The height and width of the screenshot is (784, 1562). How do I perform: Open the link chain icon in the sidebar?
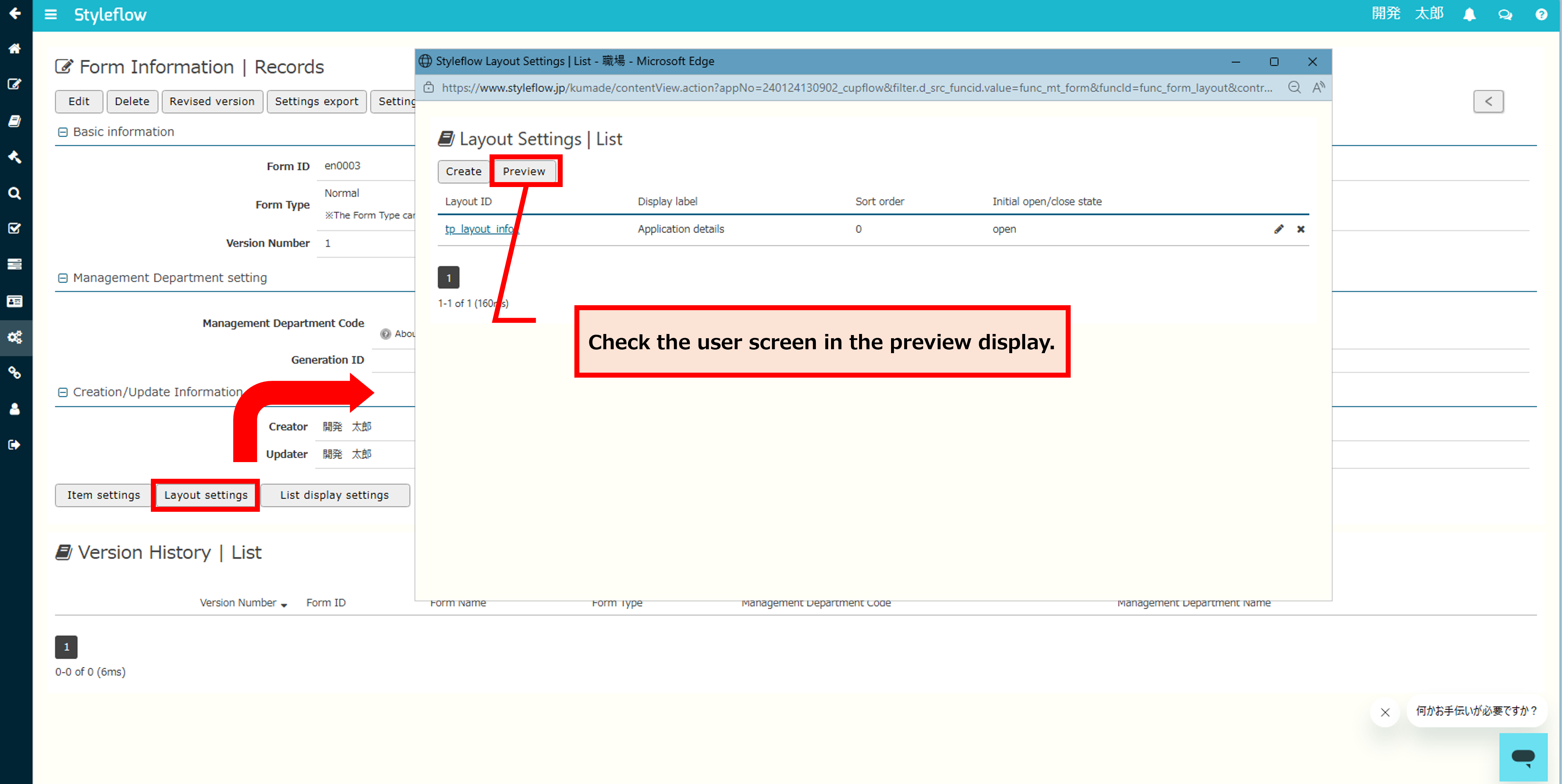click(15, 373)
